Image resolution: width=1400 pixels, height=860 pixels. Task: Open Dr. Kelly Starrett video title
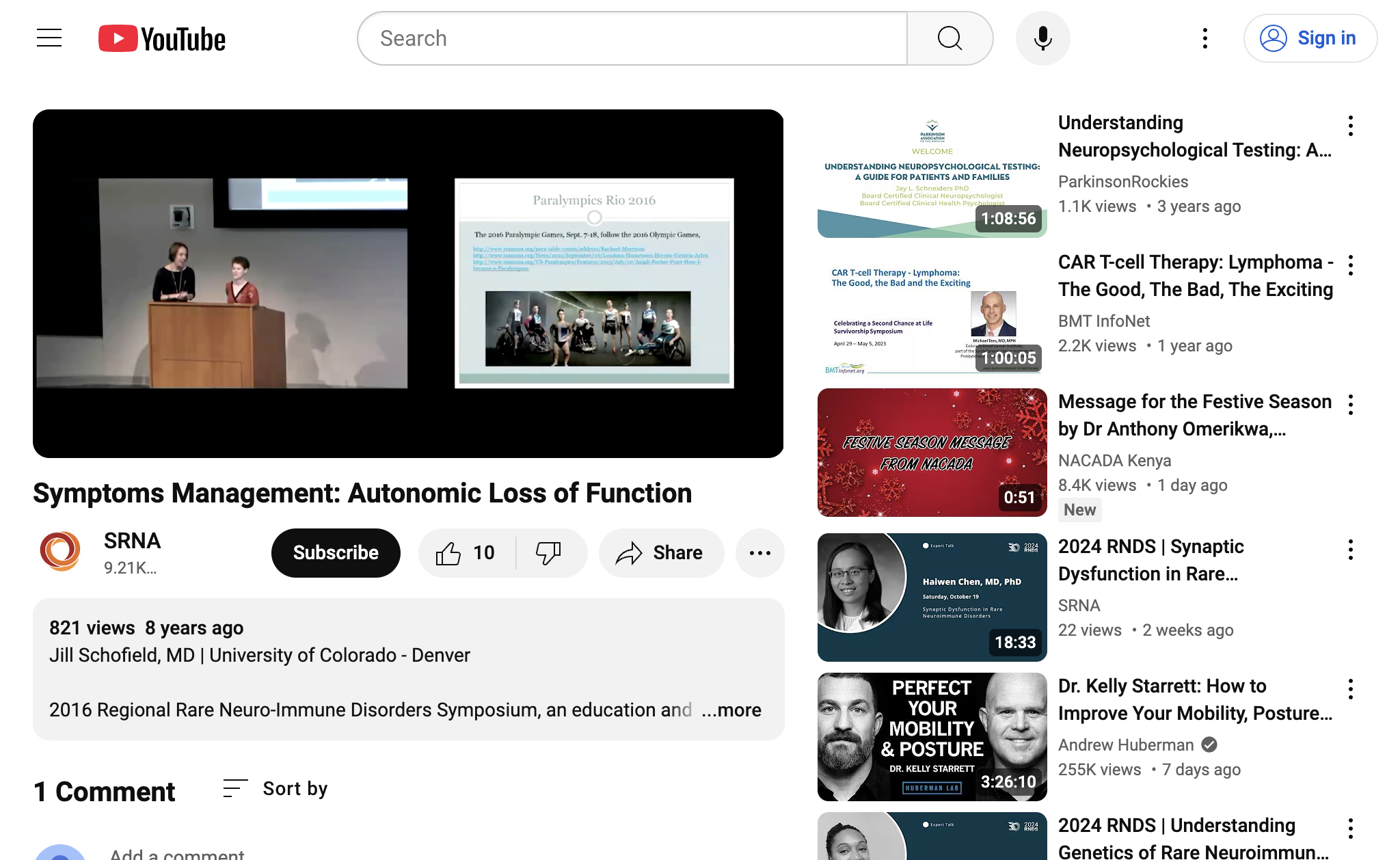tap(1195, 699)
